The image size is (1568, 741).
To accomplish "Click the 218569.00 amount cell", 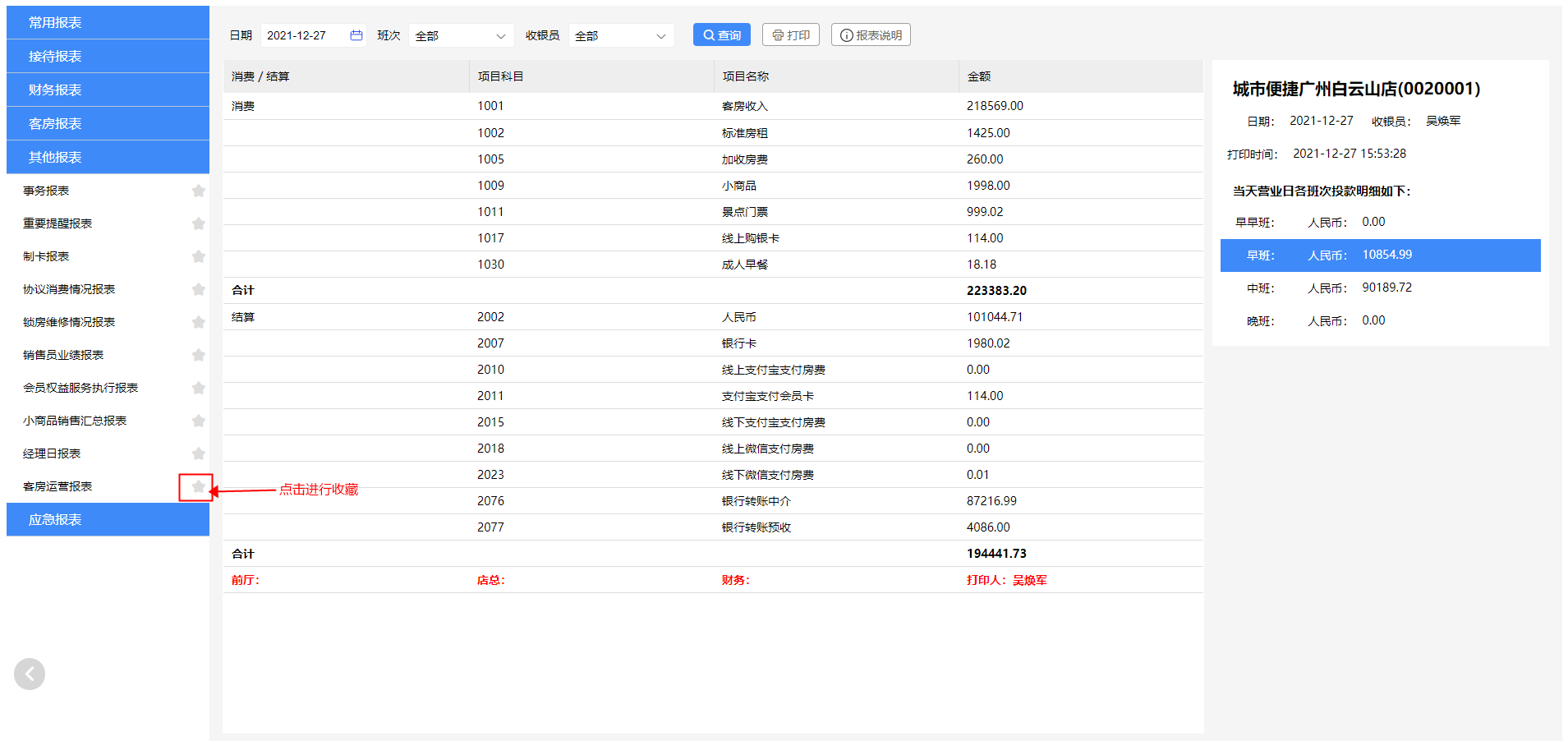I will (995, 106).
